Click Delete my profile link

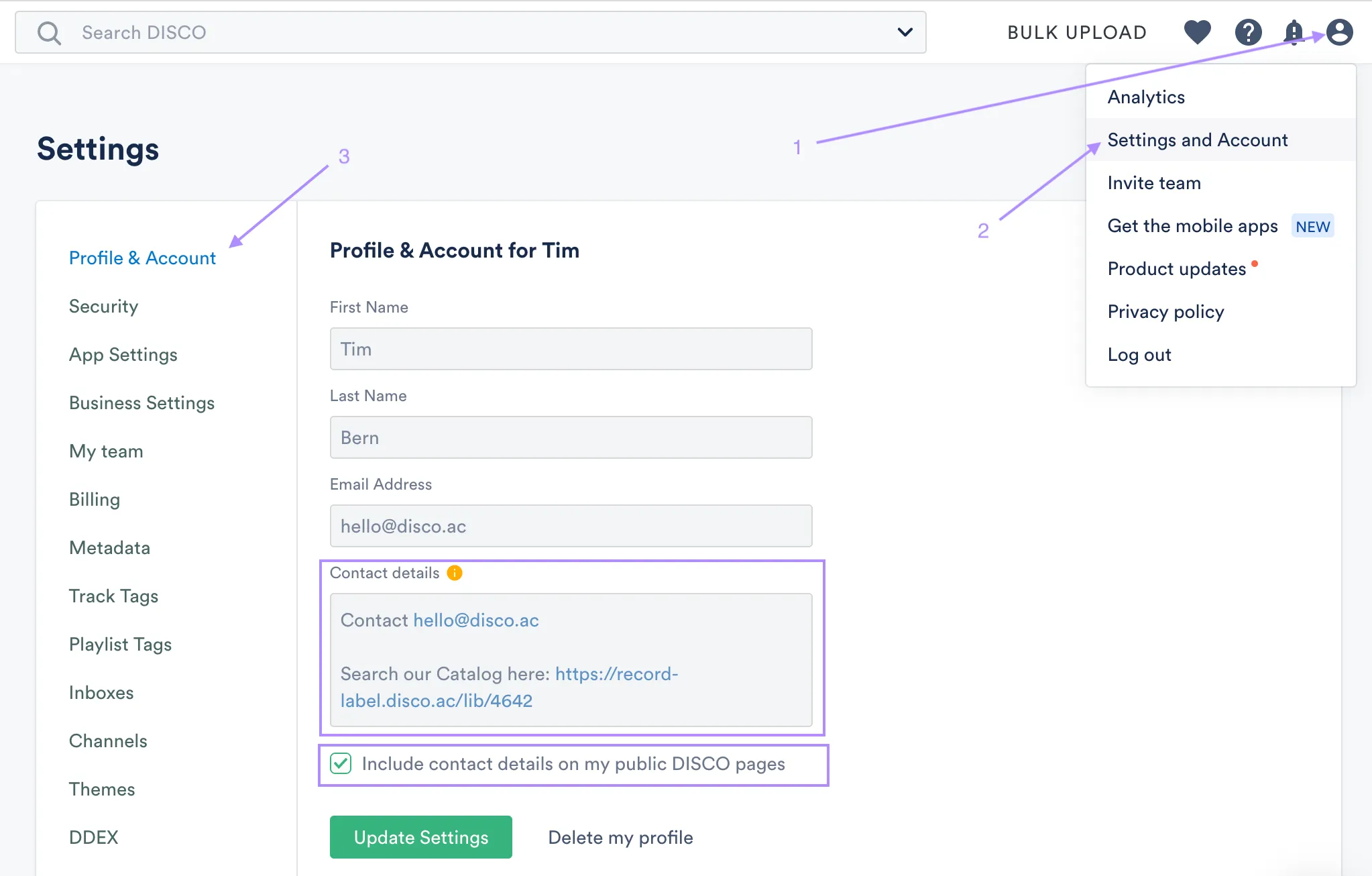[x=620, y=837]
